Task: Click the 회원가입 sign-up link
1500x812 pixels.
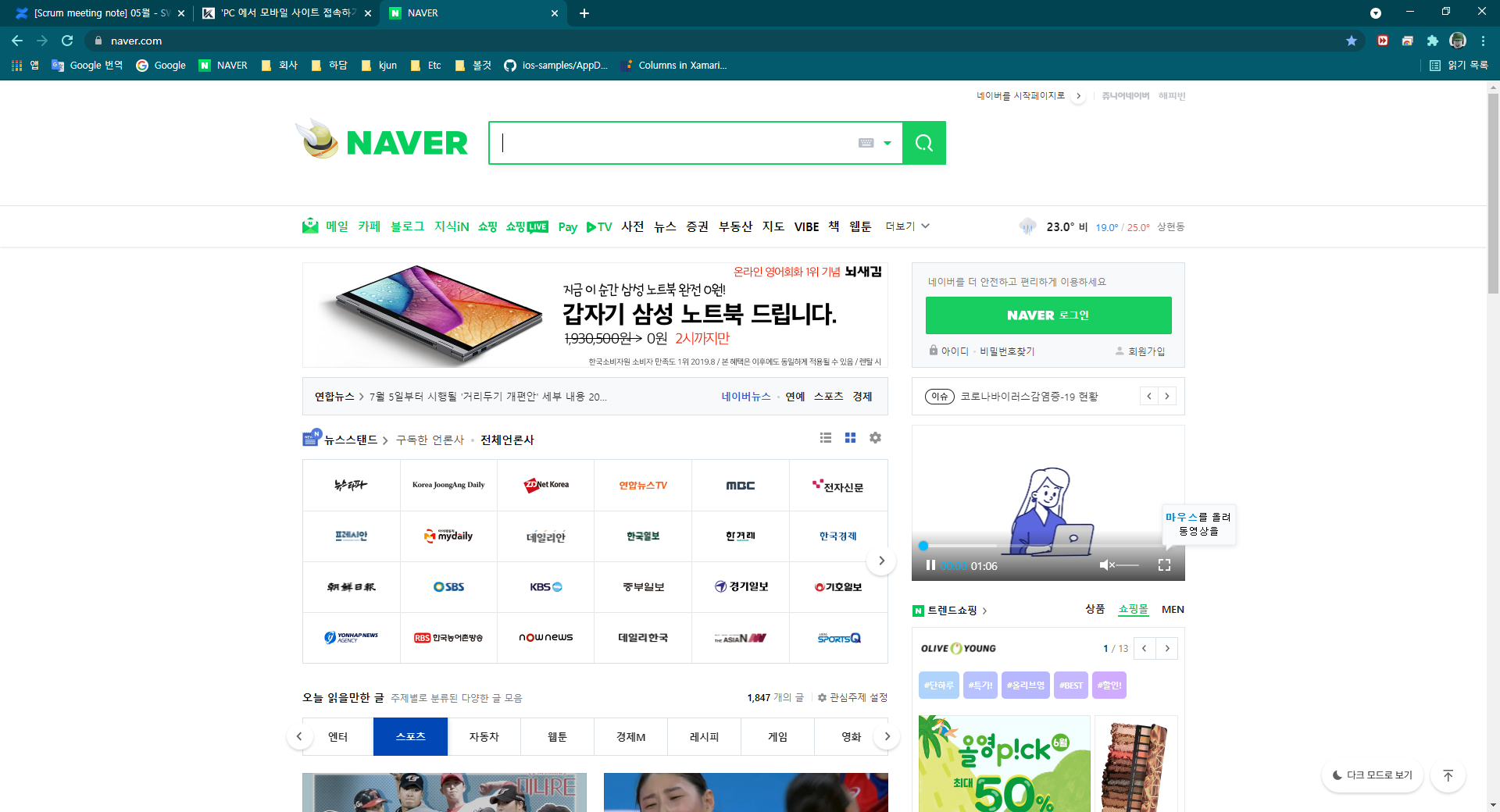Action: pyautogui.click(x=1141, y=351)
